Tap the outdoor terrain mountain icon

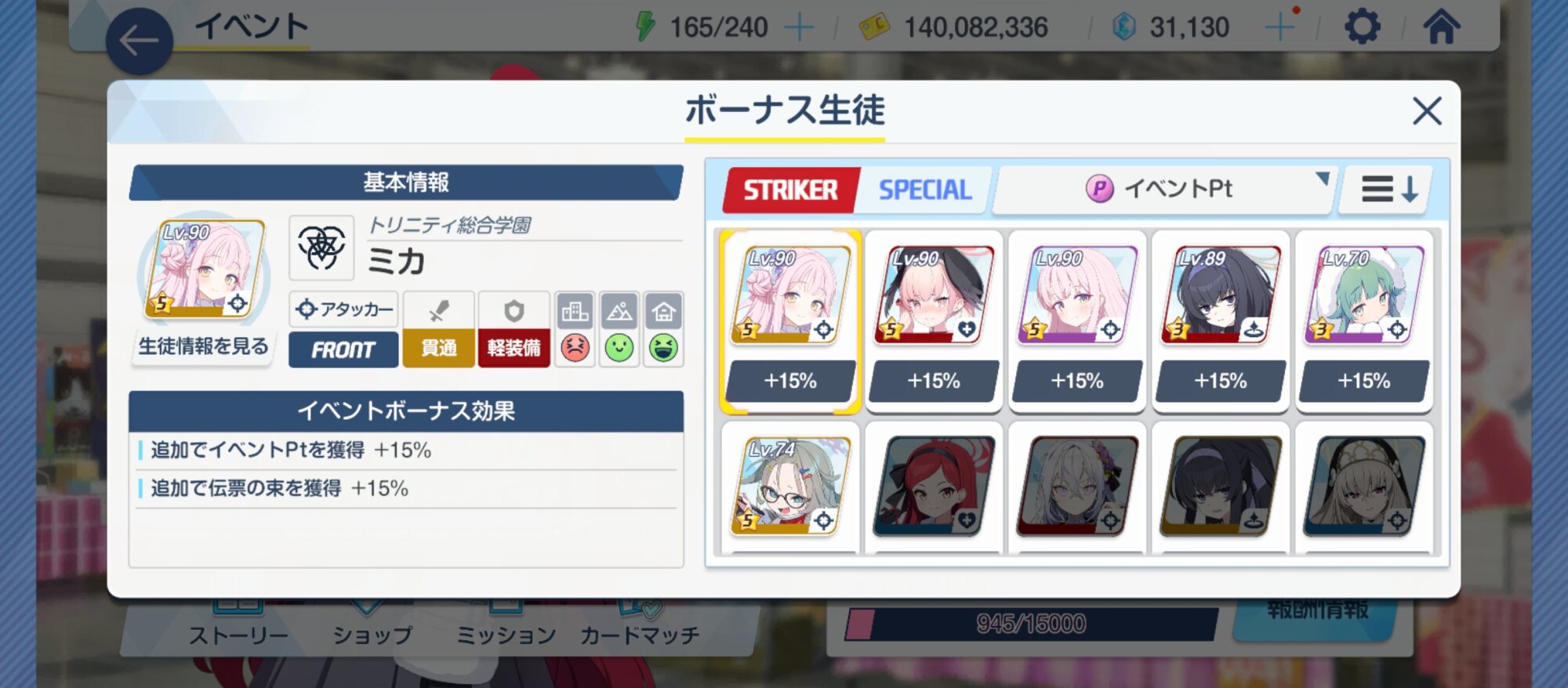(x=619, y=312)
